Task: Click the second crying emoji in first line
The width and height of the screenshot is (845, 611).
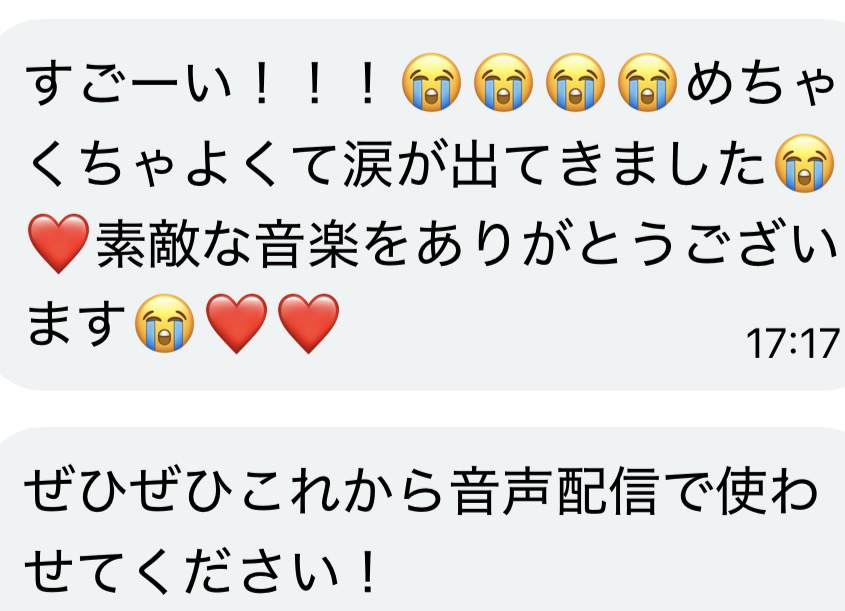Action: tap(503, 82)
